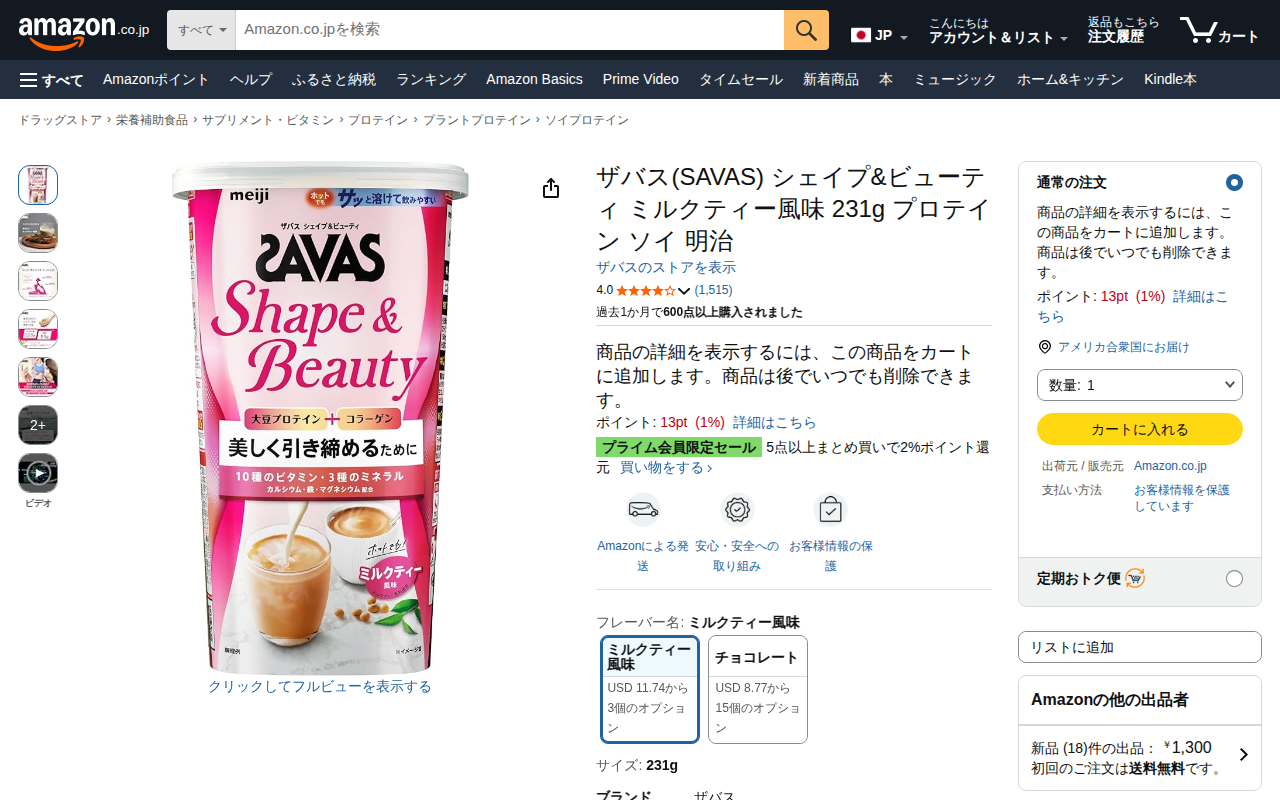Click the 定期おトク便 circular arrows icon
Screen dimensions: 1280x800
(x=1135, y=578)
